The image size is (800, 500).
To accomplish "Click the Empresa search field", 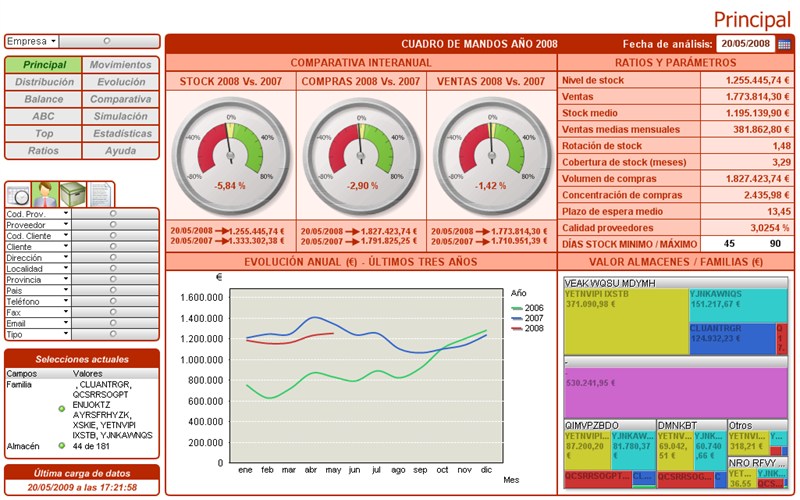I will [x=109, y=41].
